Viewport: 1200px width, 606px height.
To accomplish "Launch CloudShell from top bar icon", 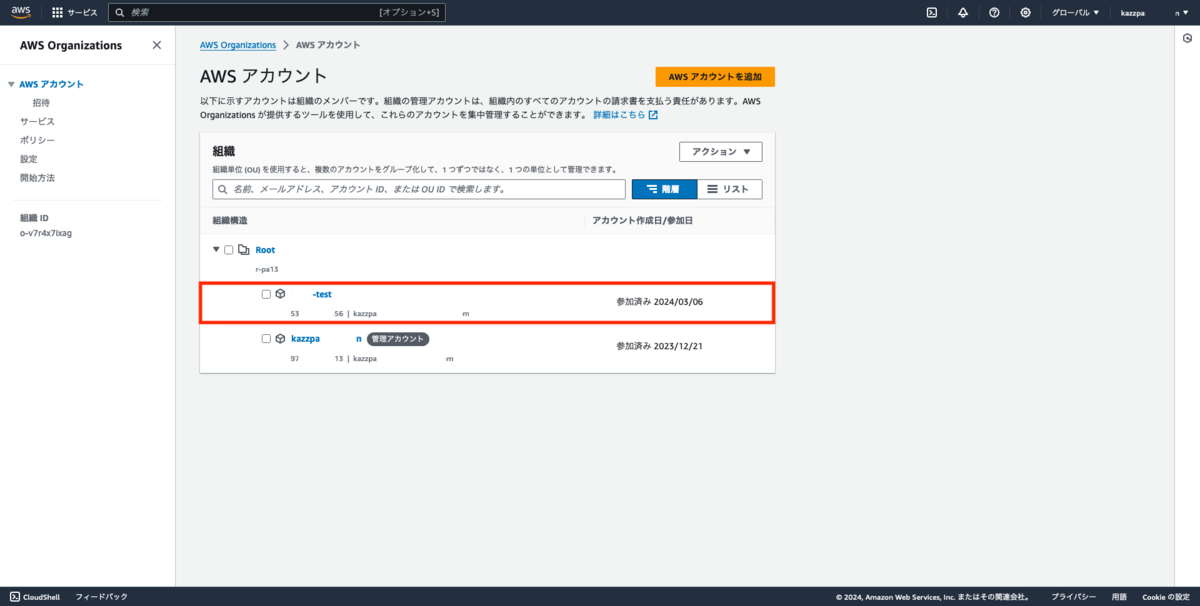I will (x=931, y=13).
